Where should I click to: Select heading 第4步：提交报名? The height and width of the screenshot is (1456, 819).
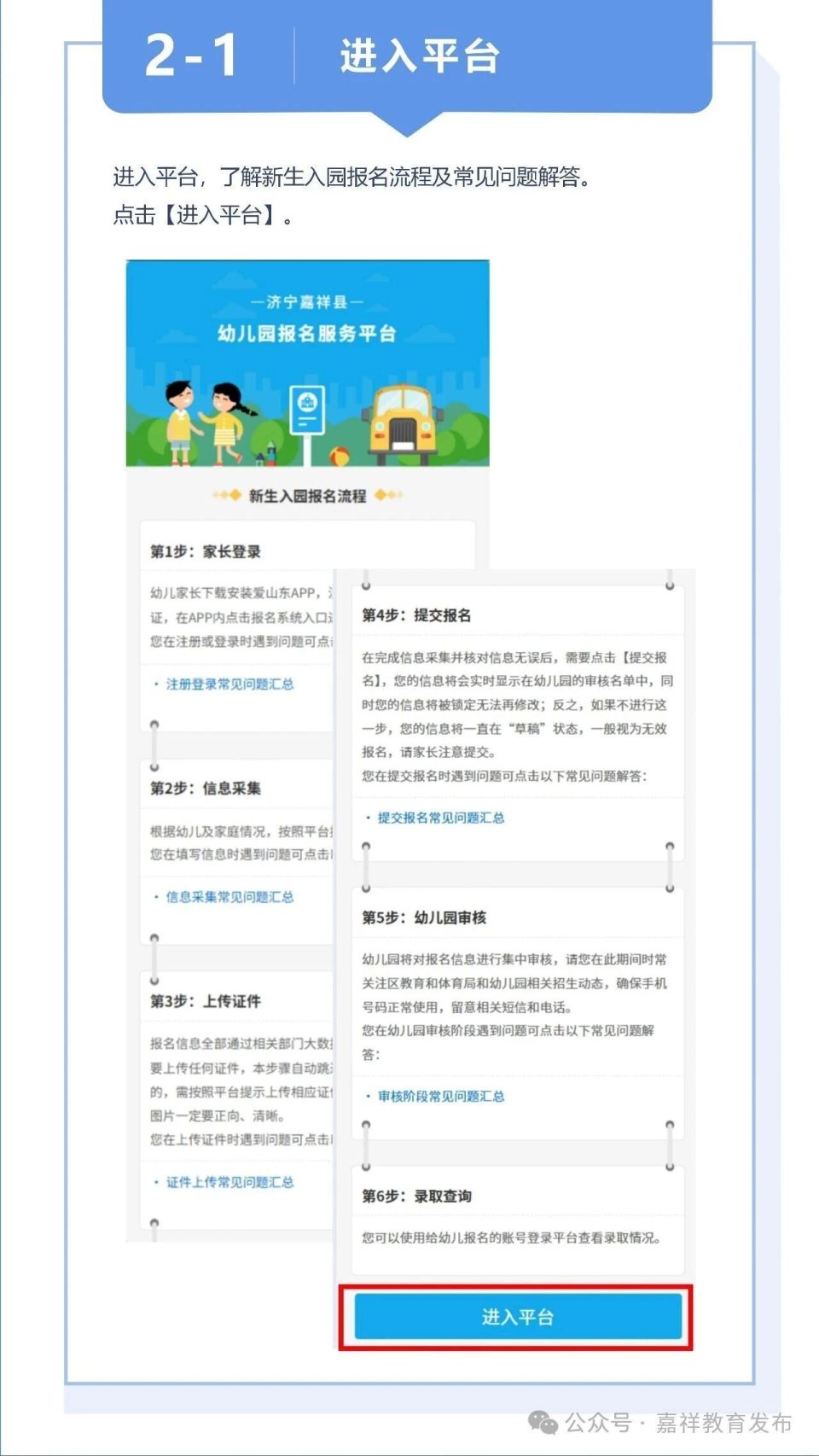[x=416, y=615]
